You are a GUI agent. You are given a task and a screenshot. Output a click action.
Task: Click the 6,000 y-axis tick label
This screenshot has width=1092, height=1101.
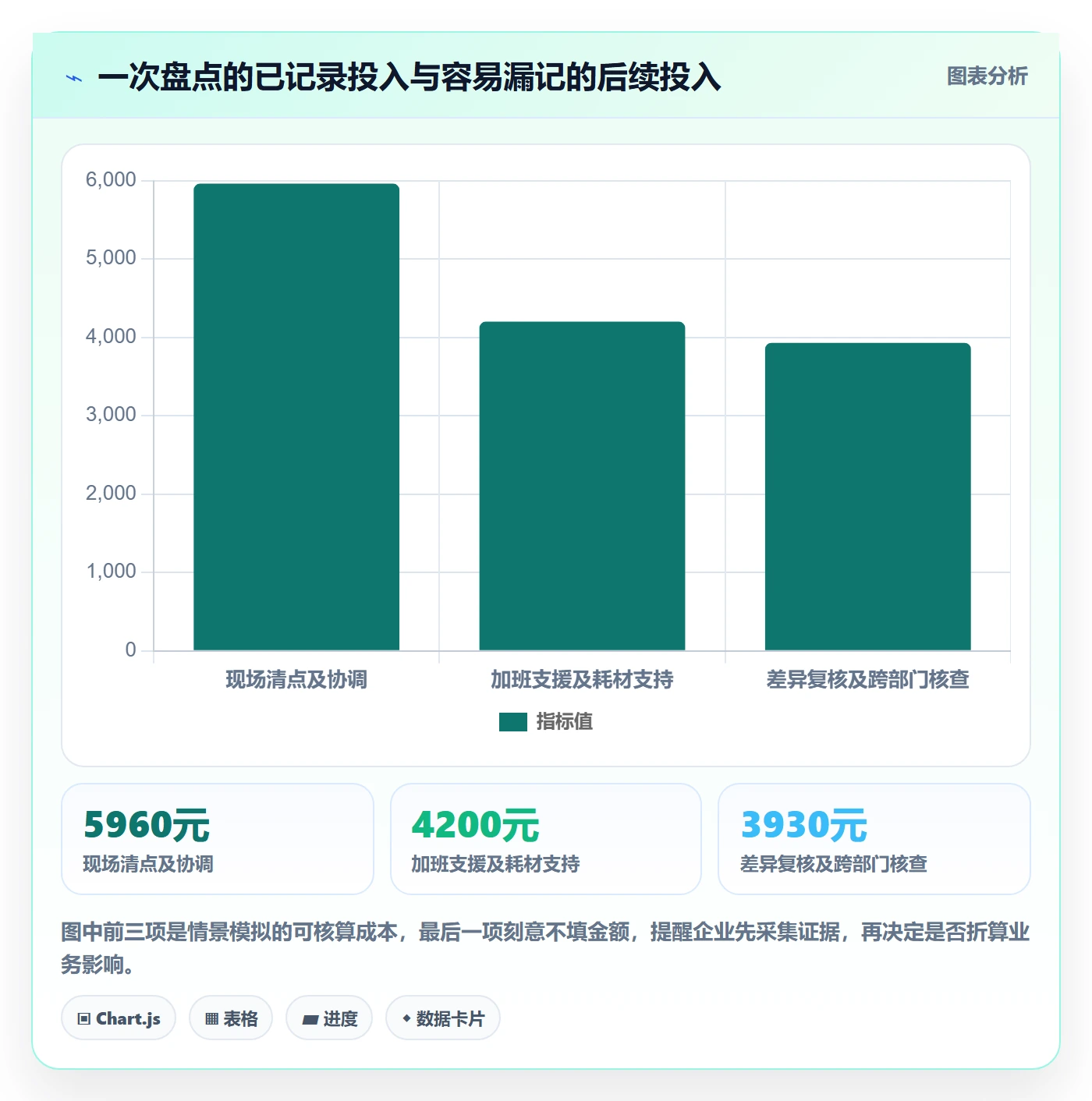pos(111,180)
